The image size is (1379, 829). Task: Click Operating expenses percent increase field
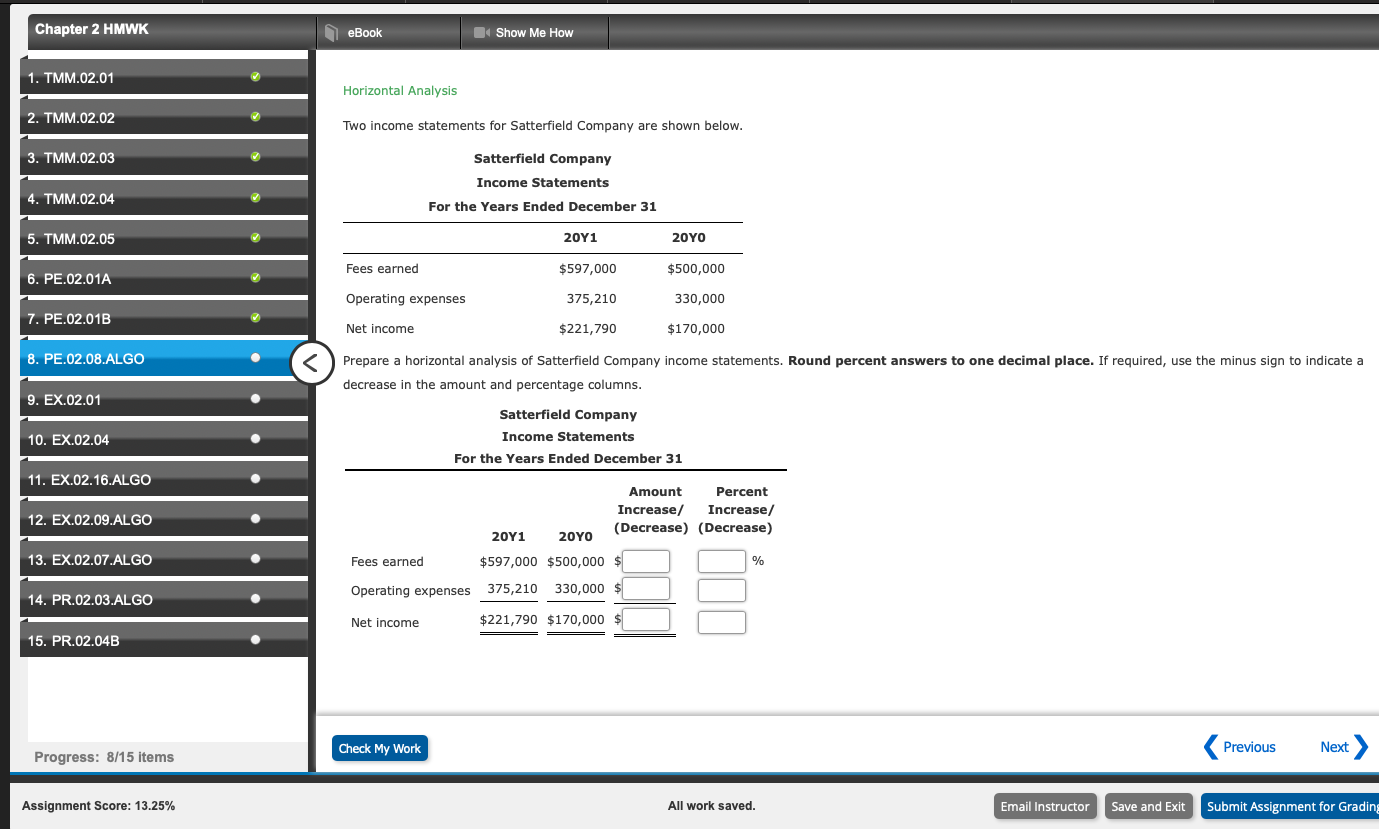coord(722,590)
